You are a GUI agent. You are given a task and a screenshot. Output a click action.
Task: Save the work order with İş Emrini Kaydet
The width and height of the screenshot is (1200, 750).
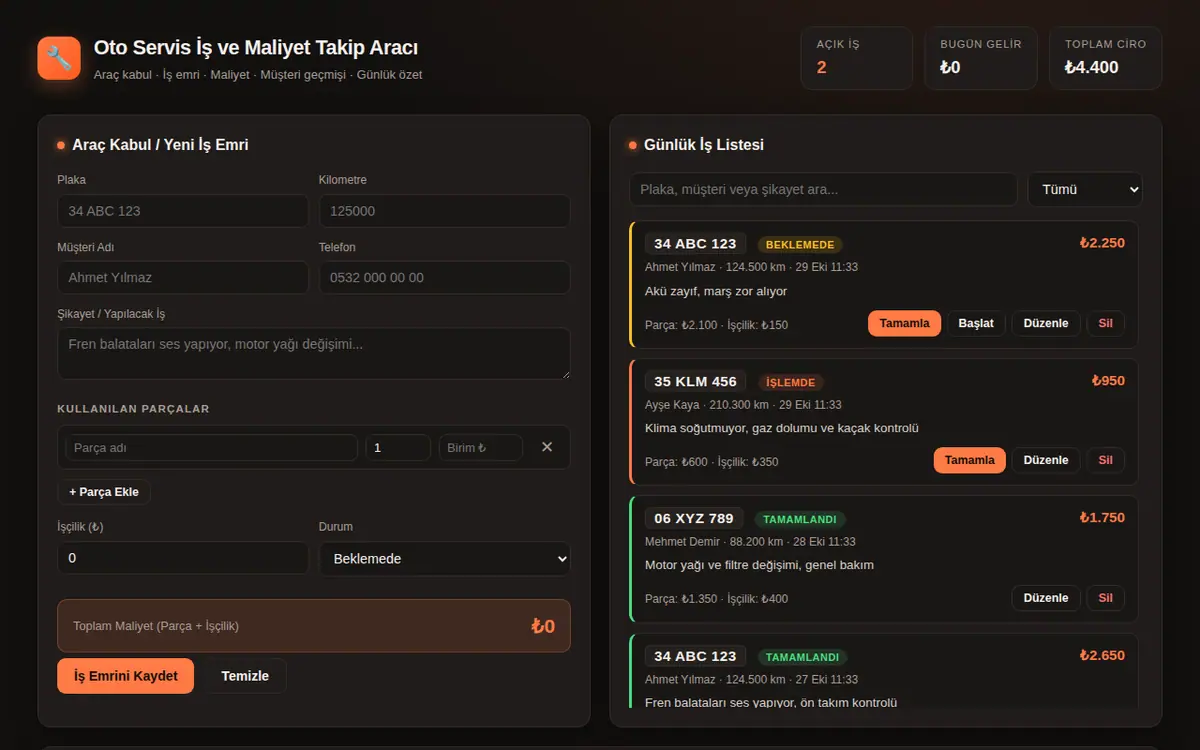(125, 676)
